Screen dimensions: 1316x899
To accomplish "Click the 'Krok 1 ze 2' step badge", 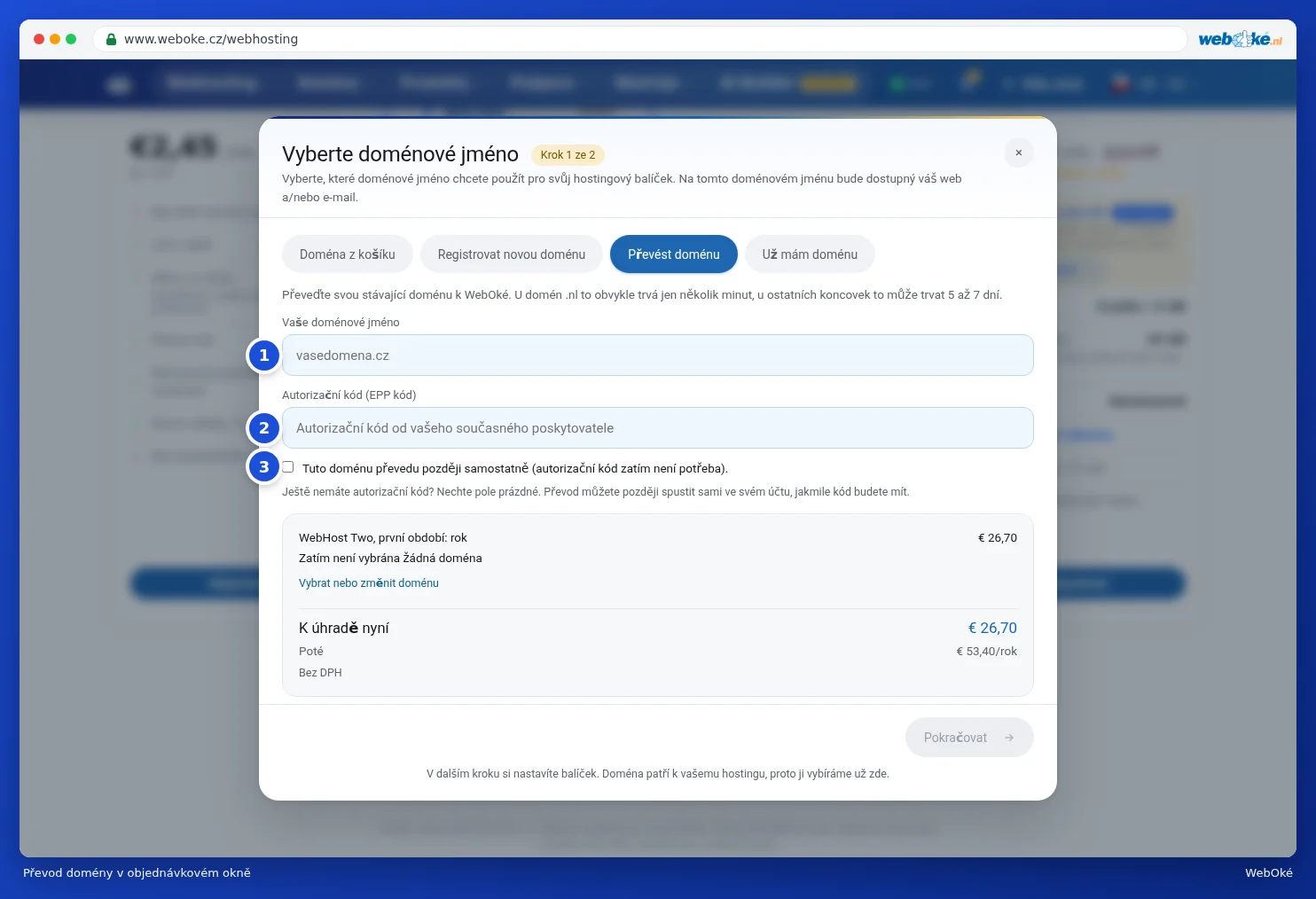I will tap(568, 154).
